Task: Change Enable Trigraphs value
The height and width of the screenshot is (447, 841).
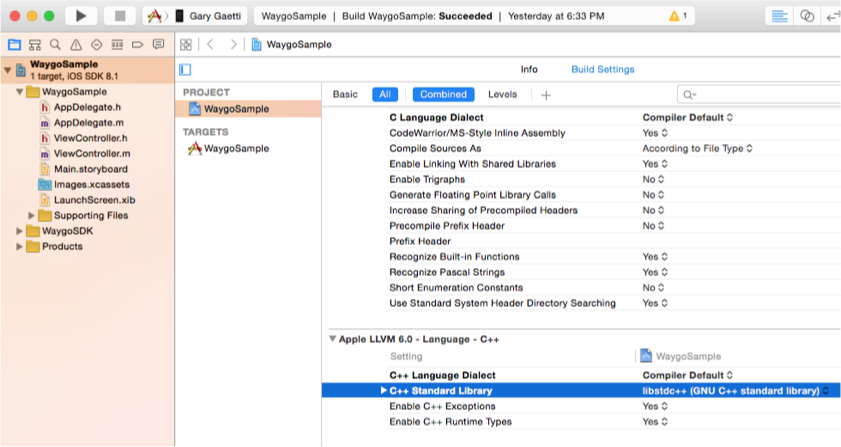Action: click(653, 180)
